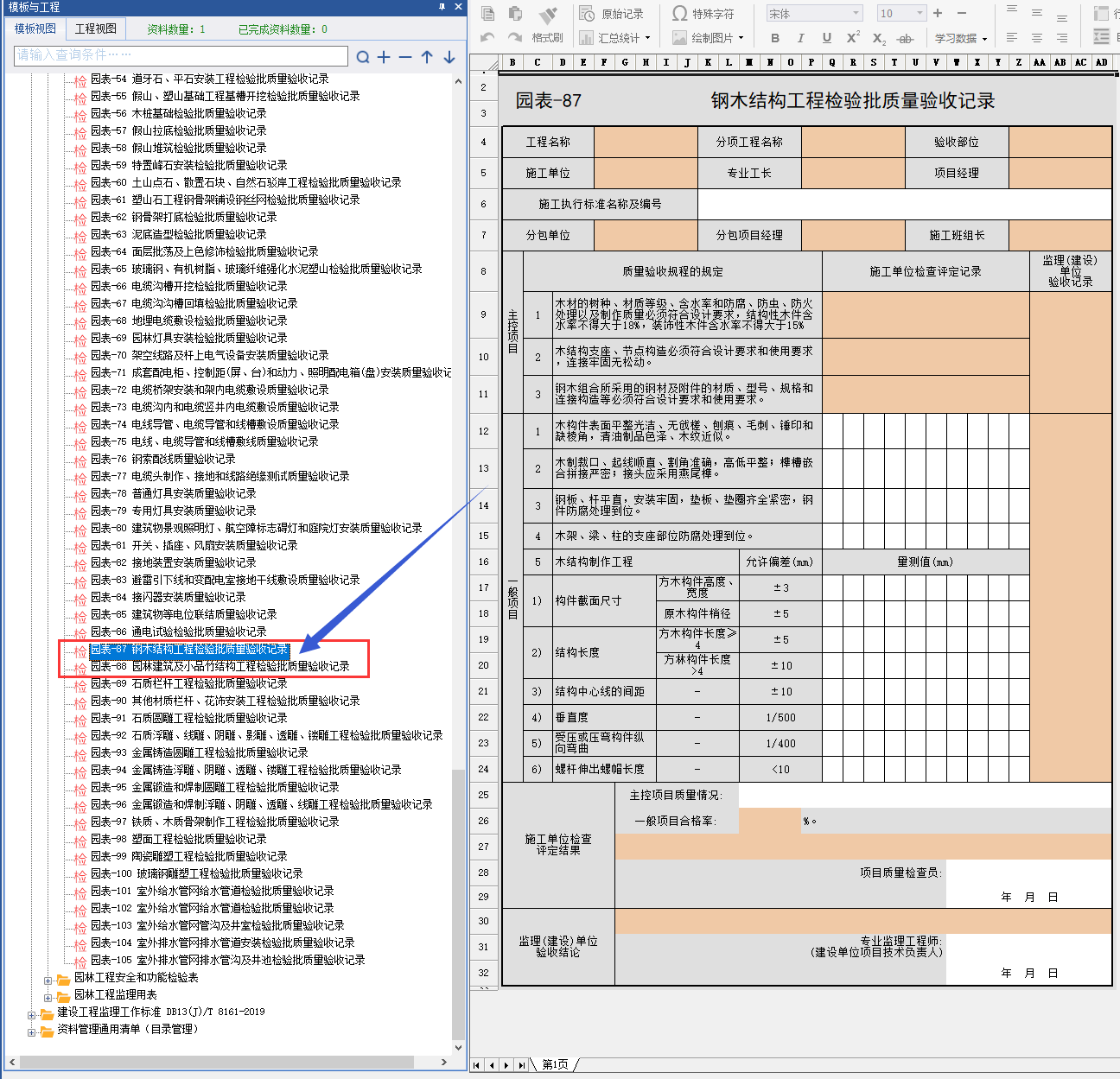Click title 钢木结构工程检验批质量验收记录
The height and width of the screenshot is (1079, 1120).
coord(853,100)
